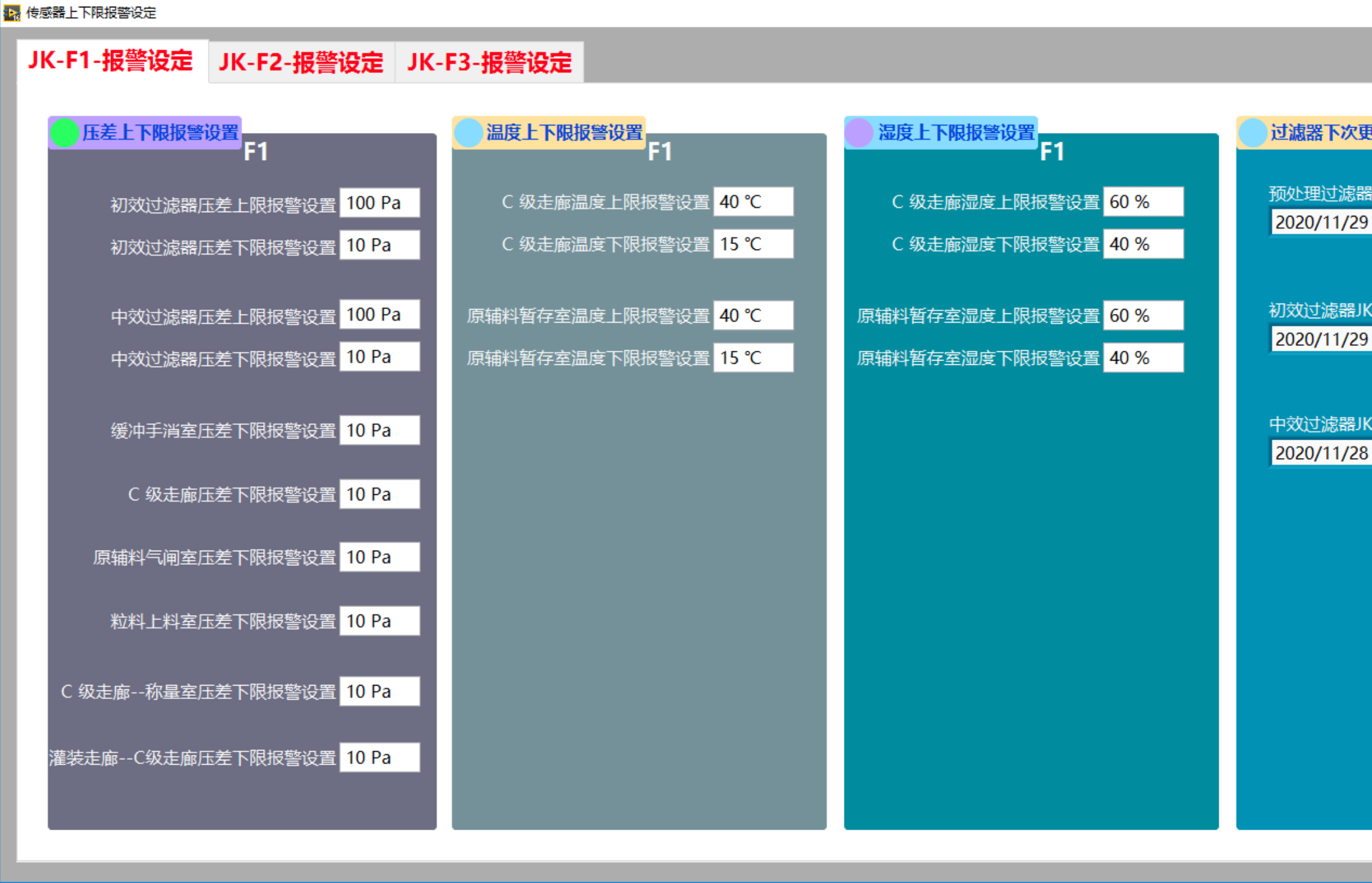Image resolution: width=1372 pixels, height=883 pixels.
Task: Select 缓冲手消室压差下限报警设置 field
Action: tap(380, 430)
